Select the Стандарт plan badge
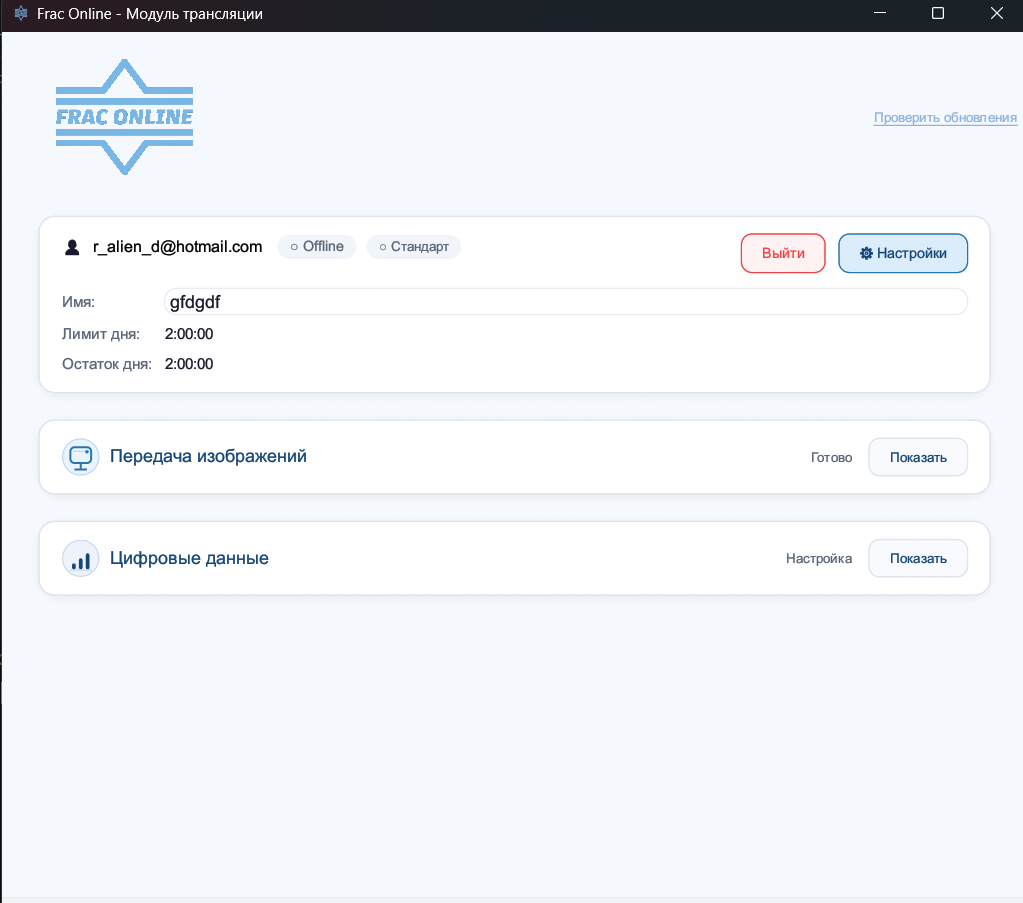The image size is (1023, 903). click(x=414, y=247)
